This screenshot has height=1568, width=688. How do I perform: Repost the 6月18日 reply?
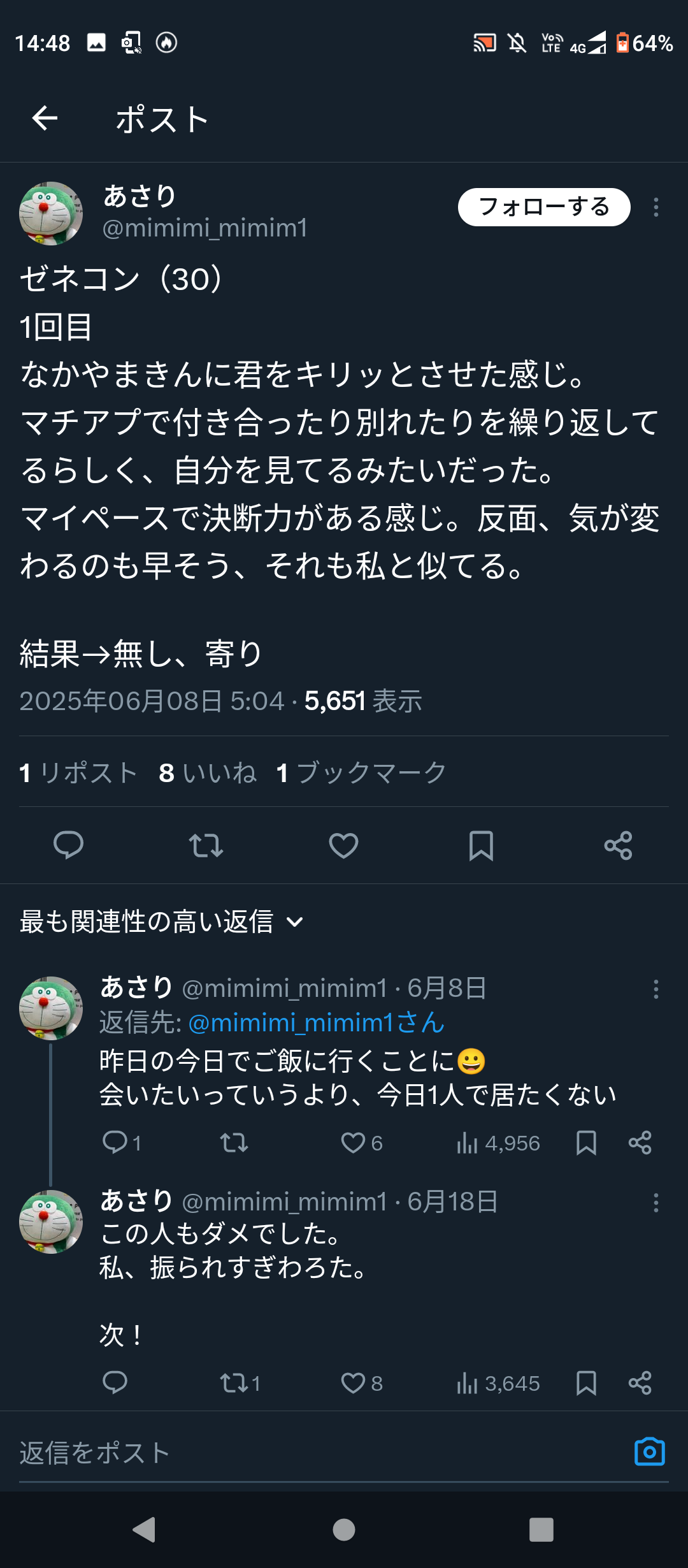pos(233,1383)
